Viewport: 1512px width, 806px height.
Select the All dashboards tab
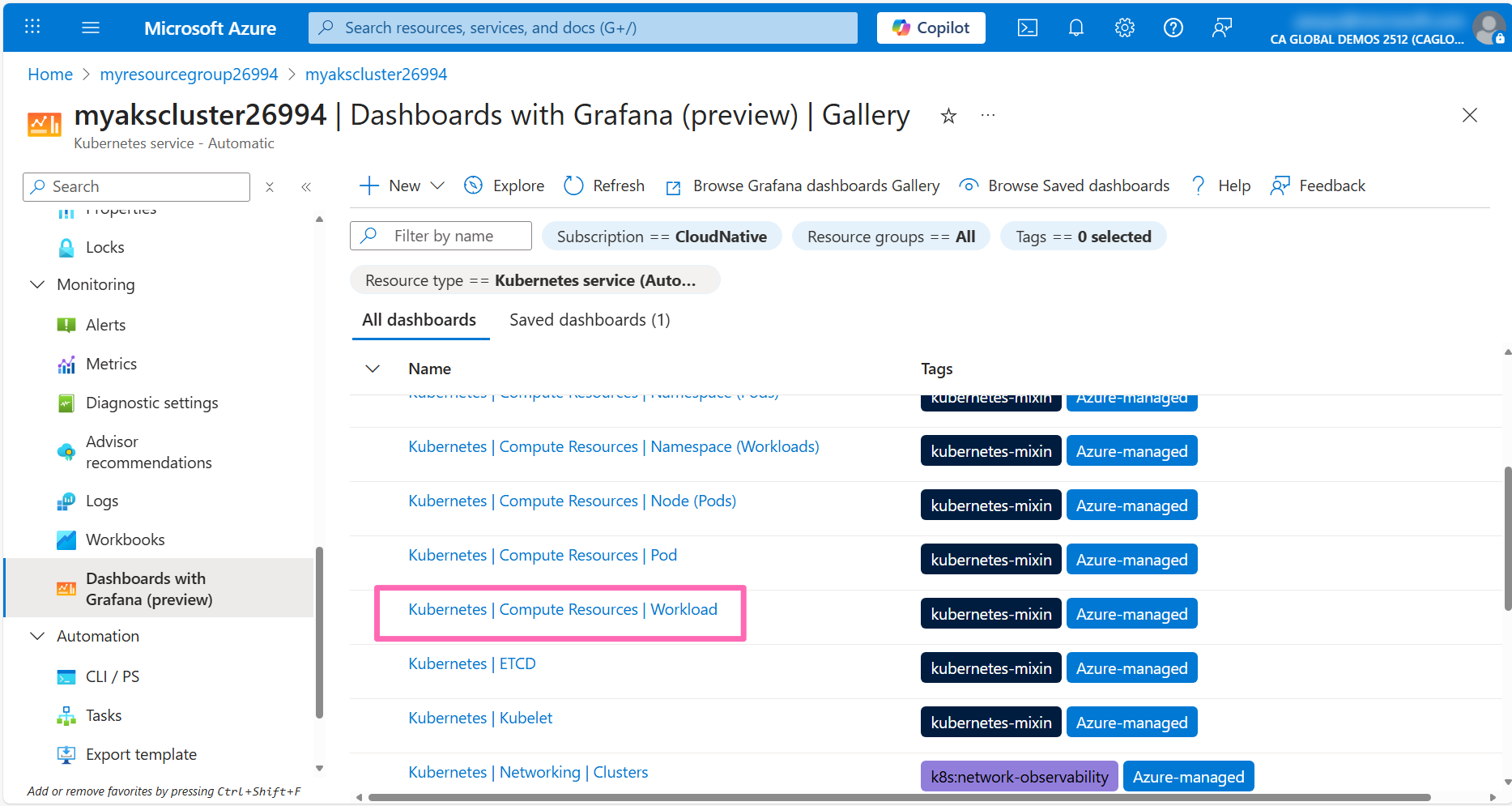click(419, 320)
